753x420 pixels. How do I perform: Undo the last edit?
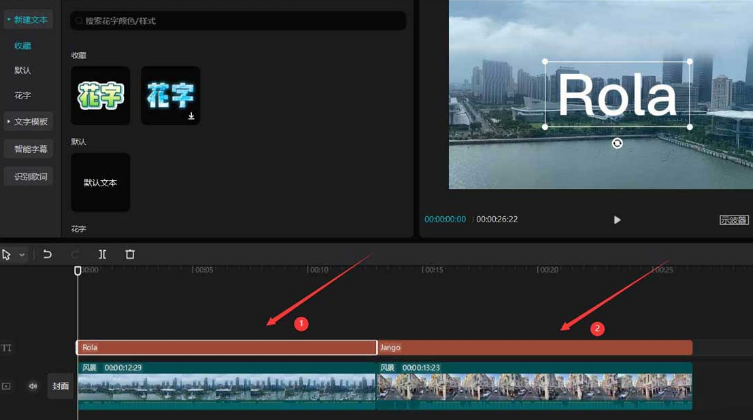[x=47, y=254]
